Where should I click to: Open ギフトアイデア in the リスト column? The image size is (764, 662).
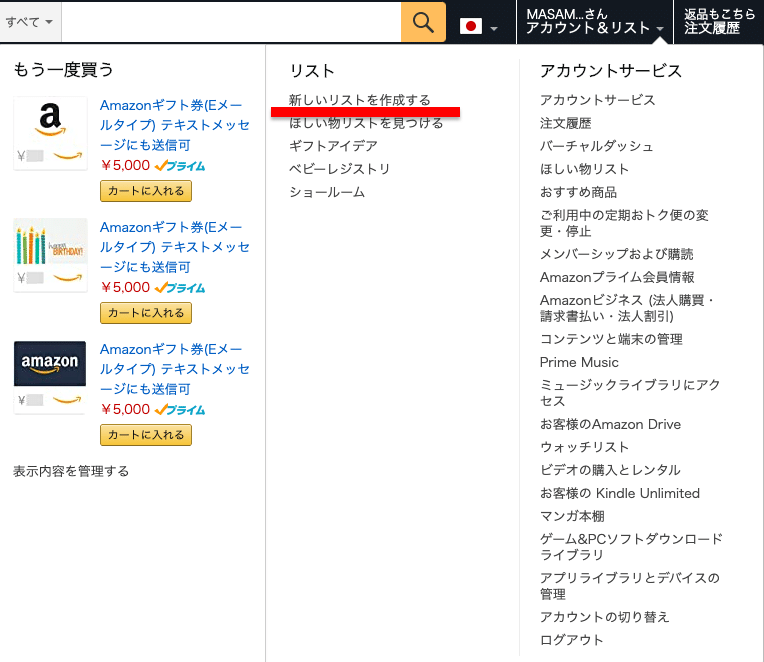[x=333, y=146]
